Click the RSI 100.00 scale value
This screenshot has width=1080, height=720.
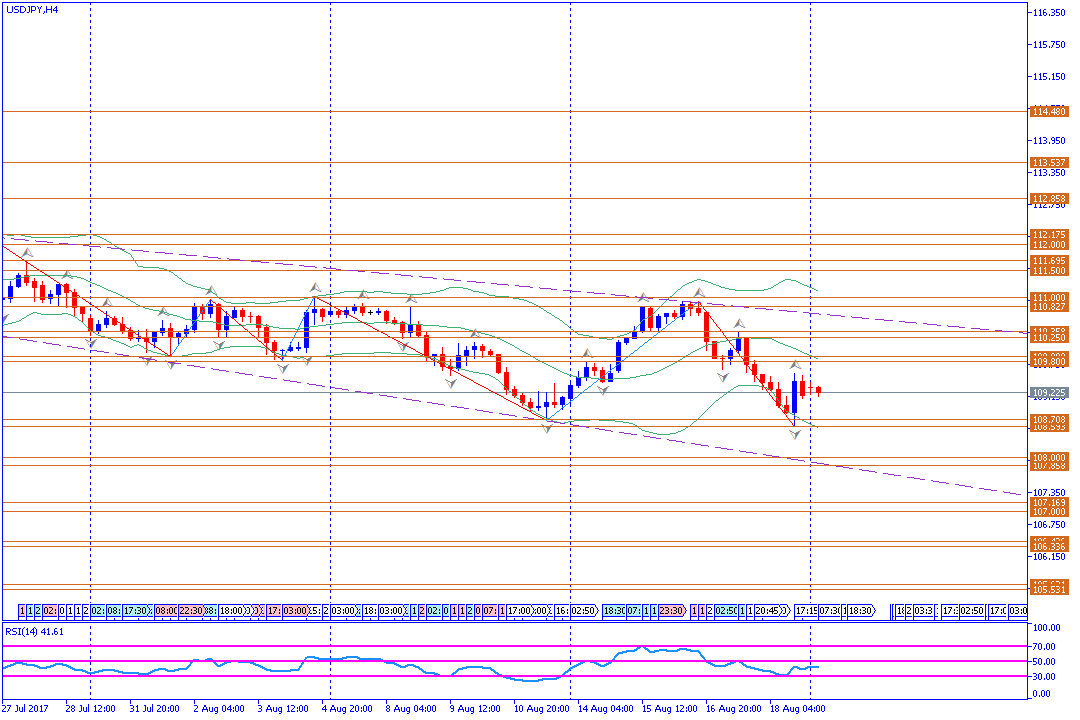(x=1046, y=628)
